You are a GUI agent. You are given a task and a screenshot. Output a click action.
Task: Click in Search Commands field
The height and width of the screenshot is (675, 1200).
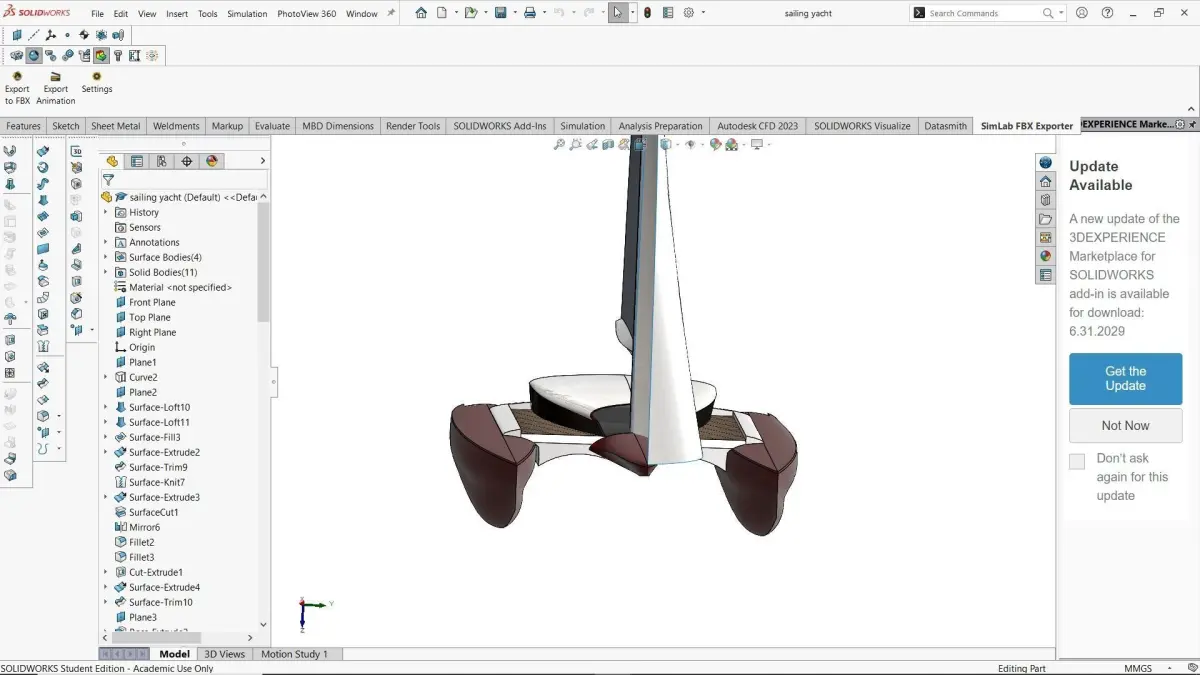(982, 13)
